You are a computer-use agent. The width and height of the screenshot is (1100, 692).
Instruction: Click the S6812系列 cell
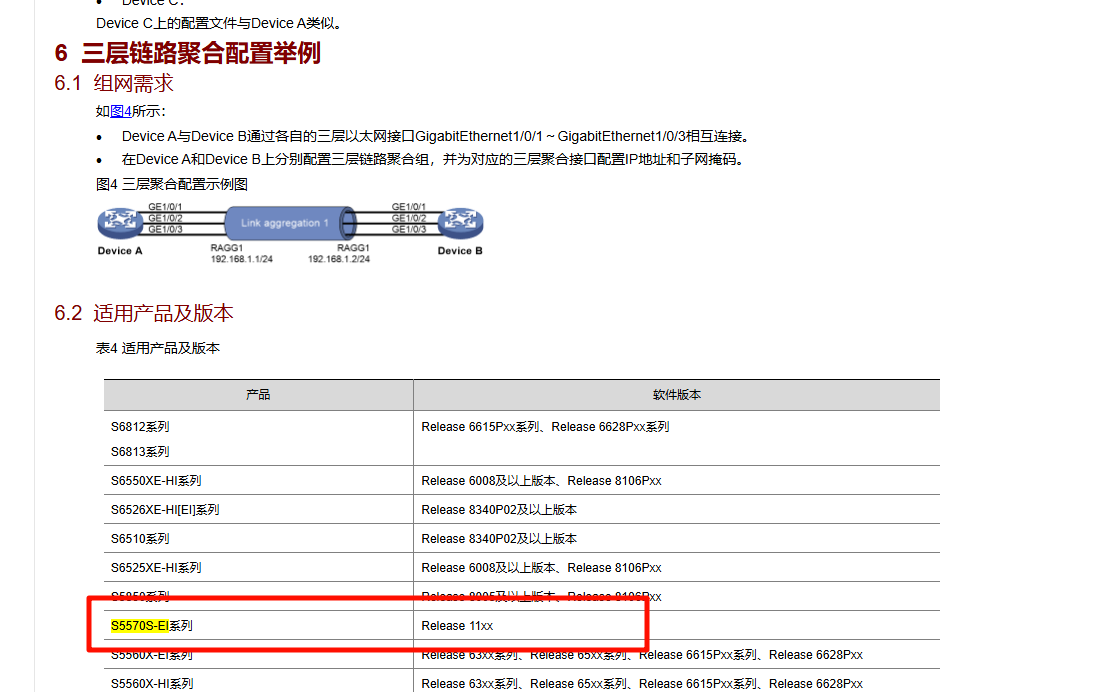click(x=140, y=427)
